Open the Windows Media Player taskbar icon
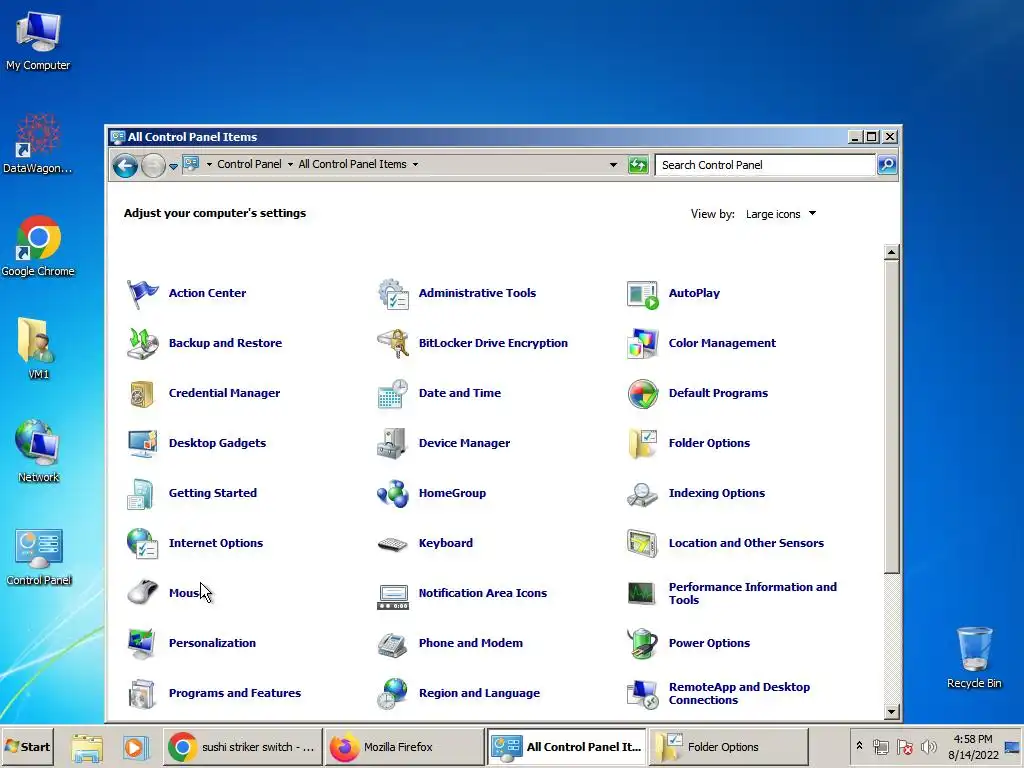This screenshot has width=1024, height=768. click(135, 748)
